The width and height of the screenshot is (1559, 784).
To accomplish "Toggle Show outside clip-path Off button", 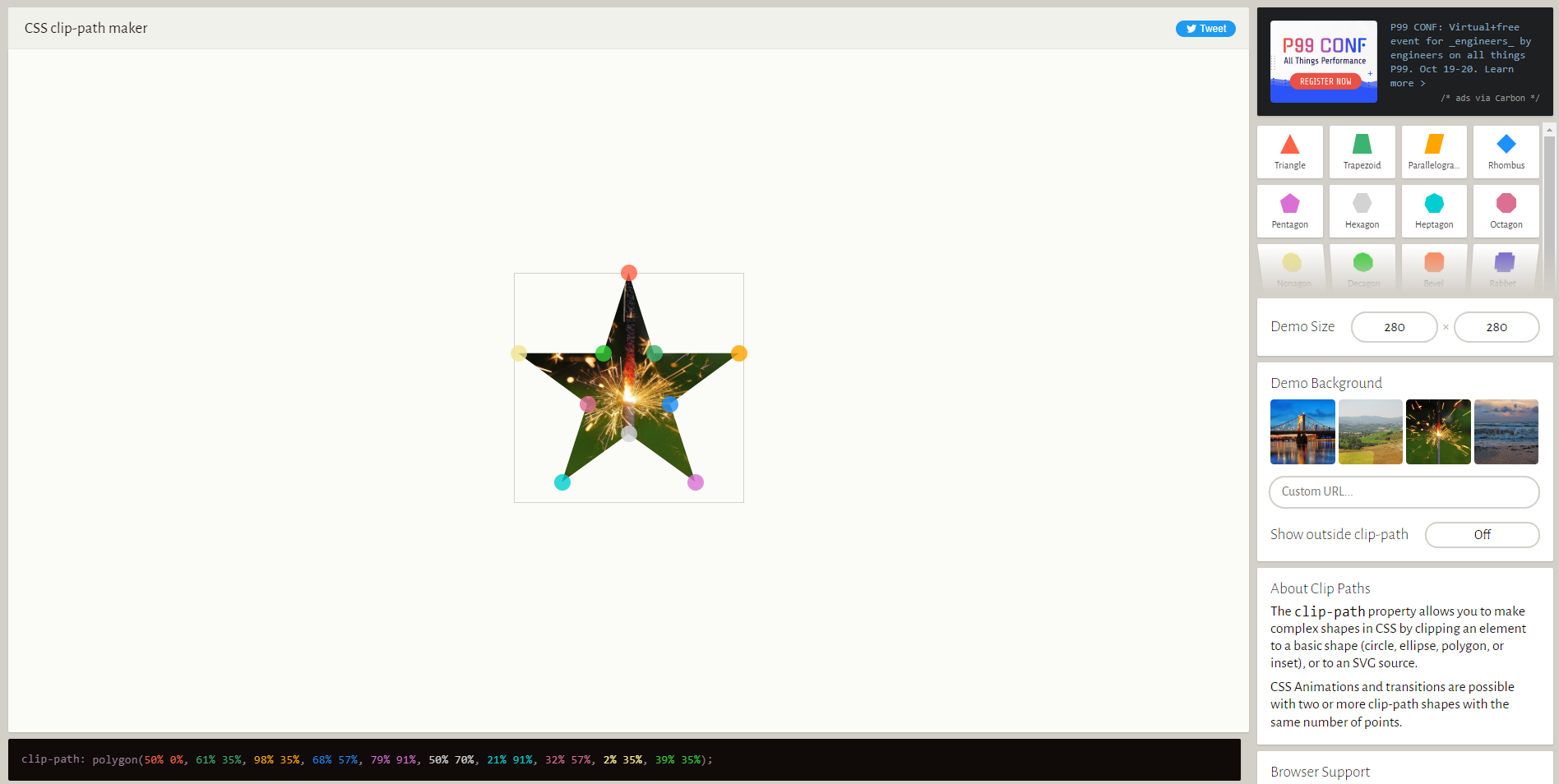I will [x=1482, y=535].
